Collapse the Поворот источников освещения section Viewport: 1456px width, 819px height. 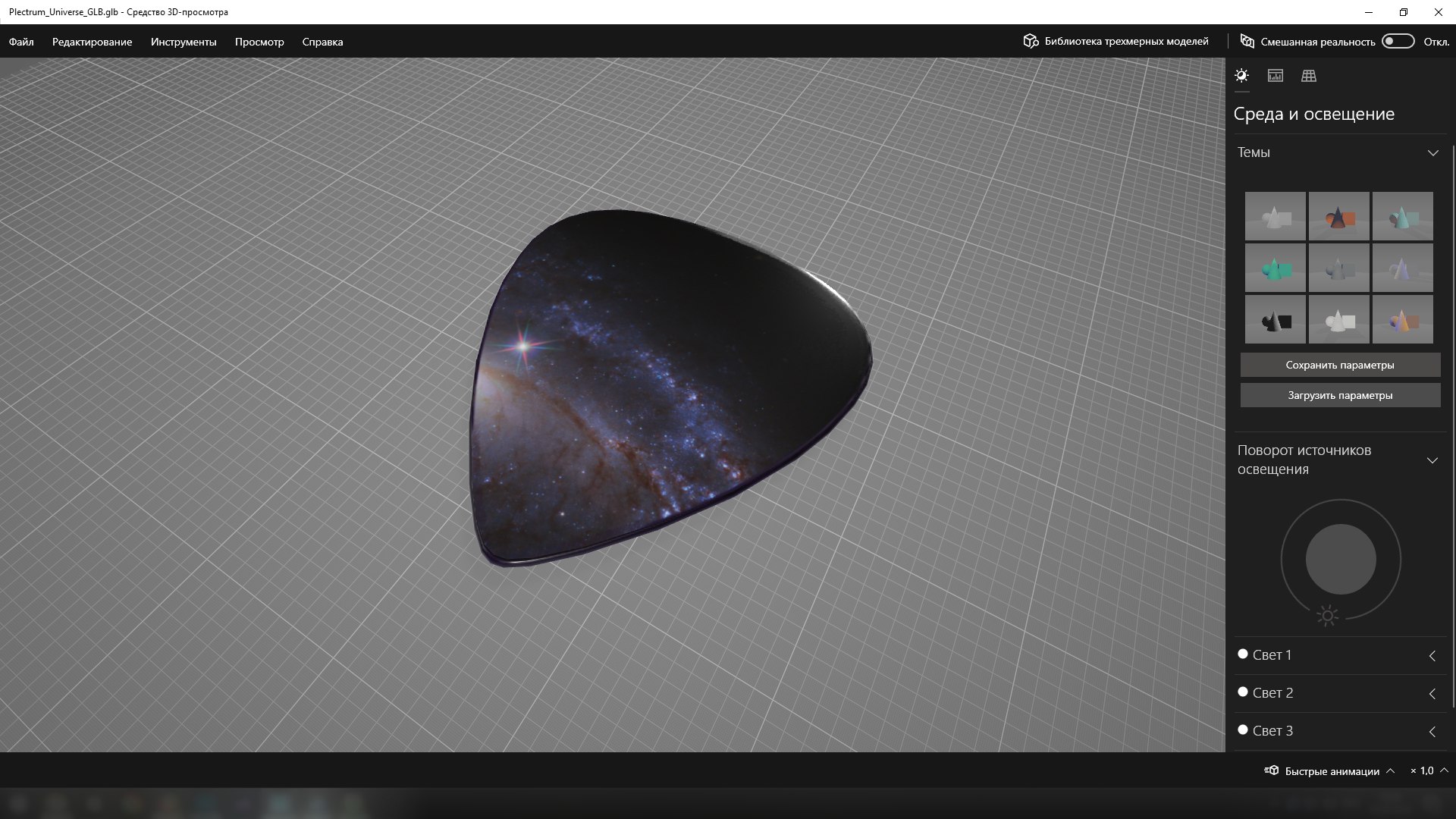pyautogui.click(x=1432, y=460)
